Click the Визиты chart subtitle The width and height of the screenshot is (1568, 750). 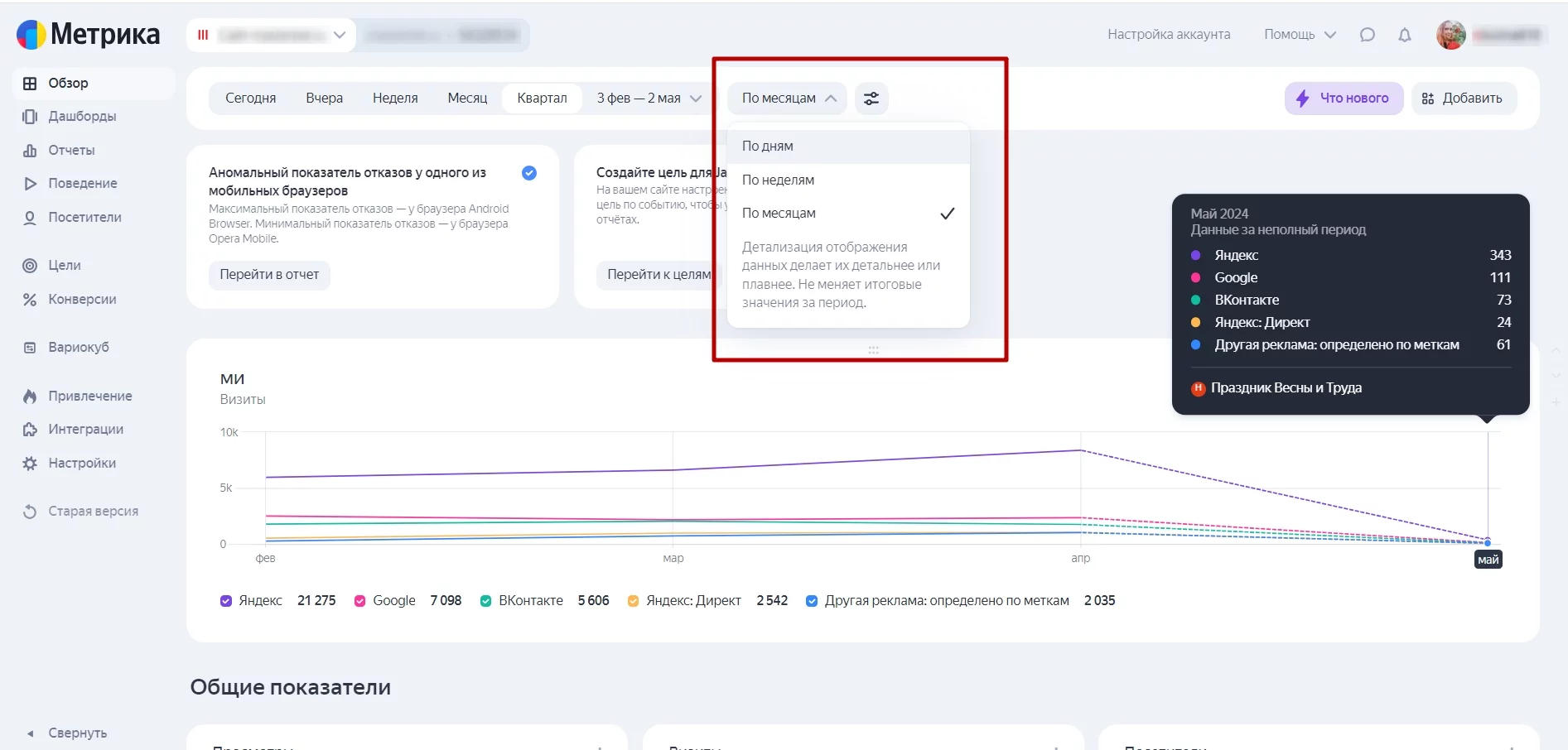pos(243,399)
